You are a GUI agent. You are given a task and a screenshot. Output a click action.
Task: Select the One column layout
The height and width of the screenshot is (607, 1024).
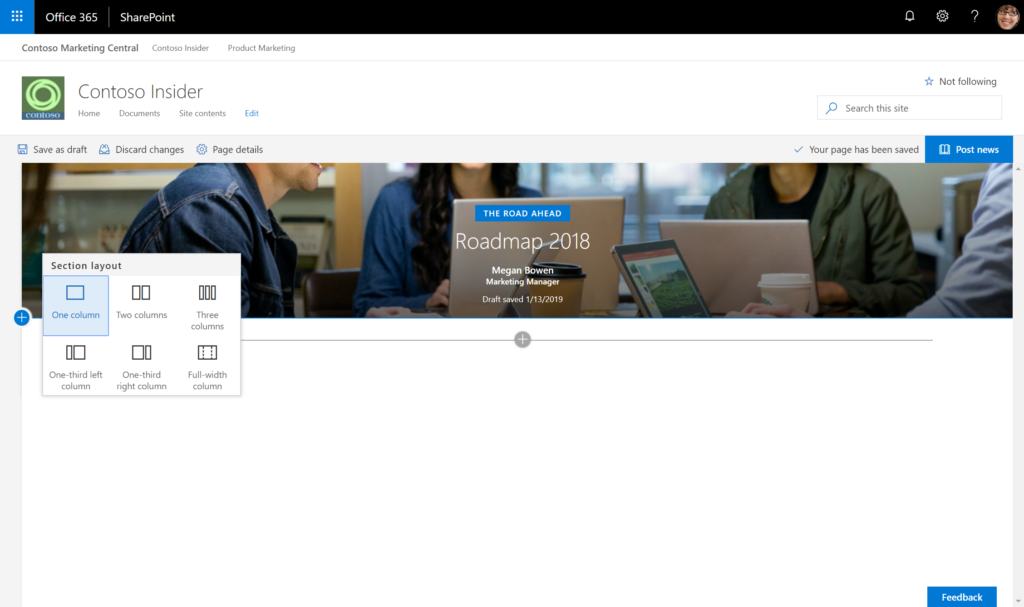point(76,305)
